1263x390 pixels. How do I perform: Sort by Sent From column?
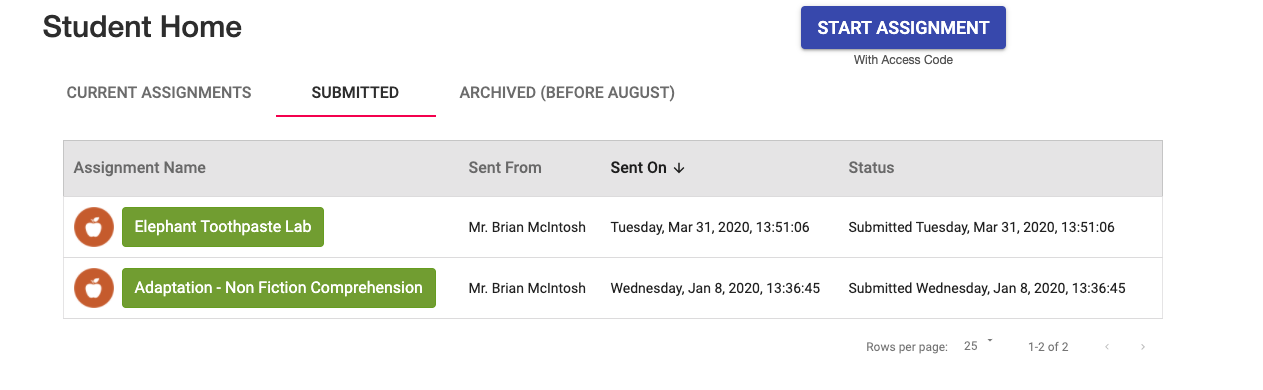(505, 168)
